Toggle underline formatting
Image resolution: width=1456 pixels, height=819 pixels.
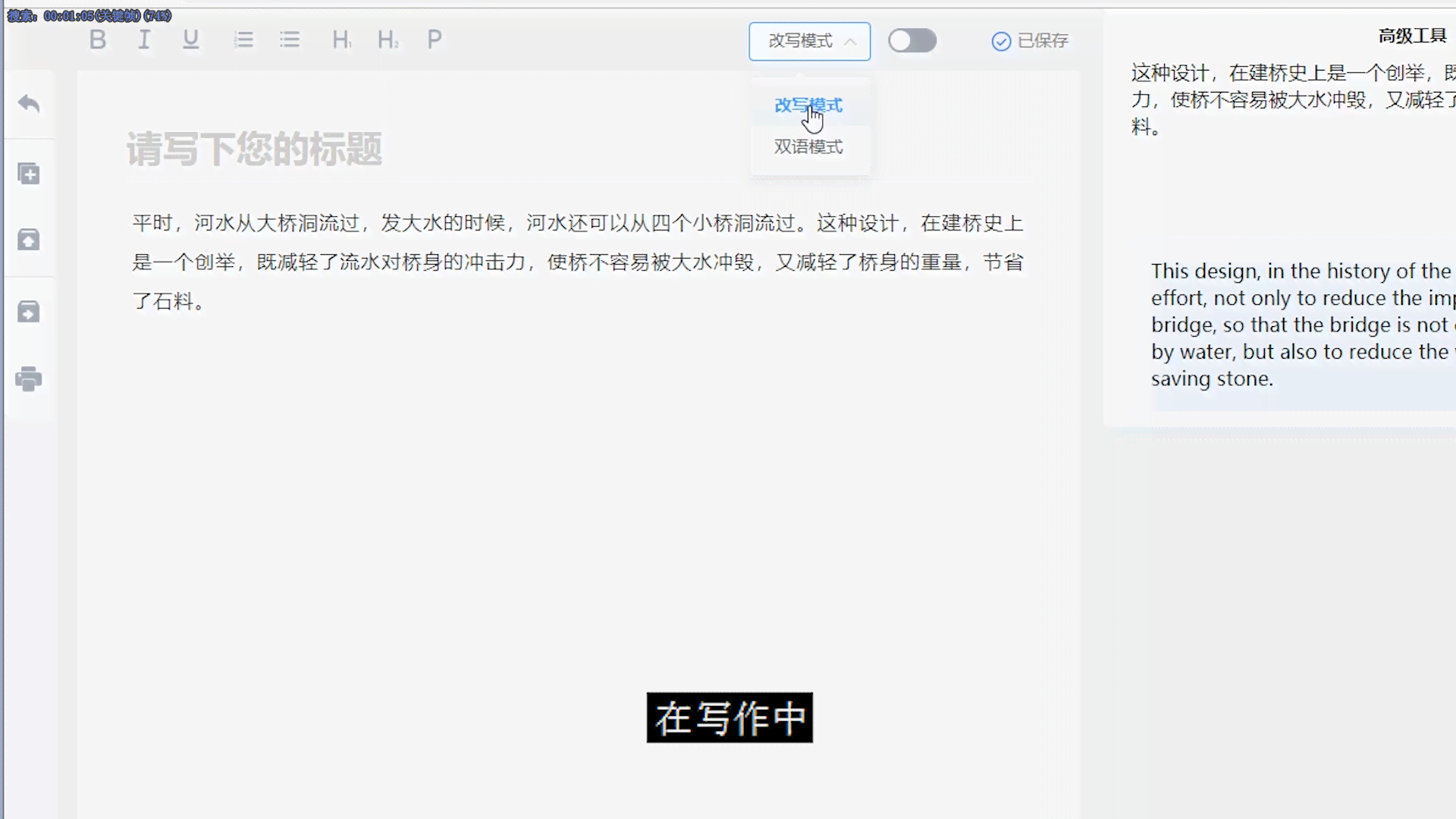click(x=190, y=39)
